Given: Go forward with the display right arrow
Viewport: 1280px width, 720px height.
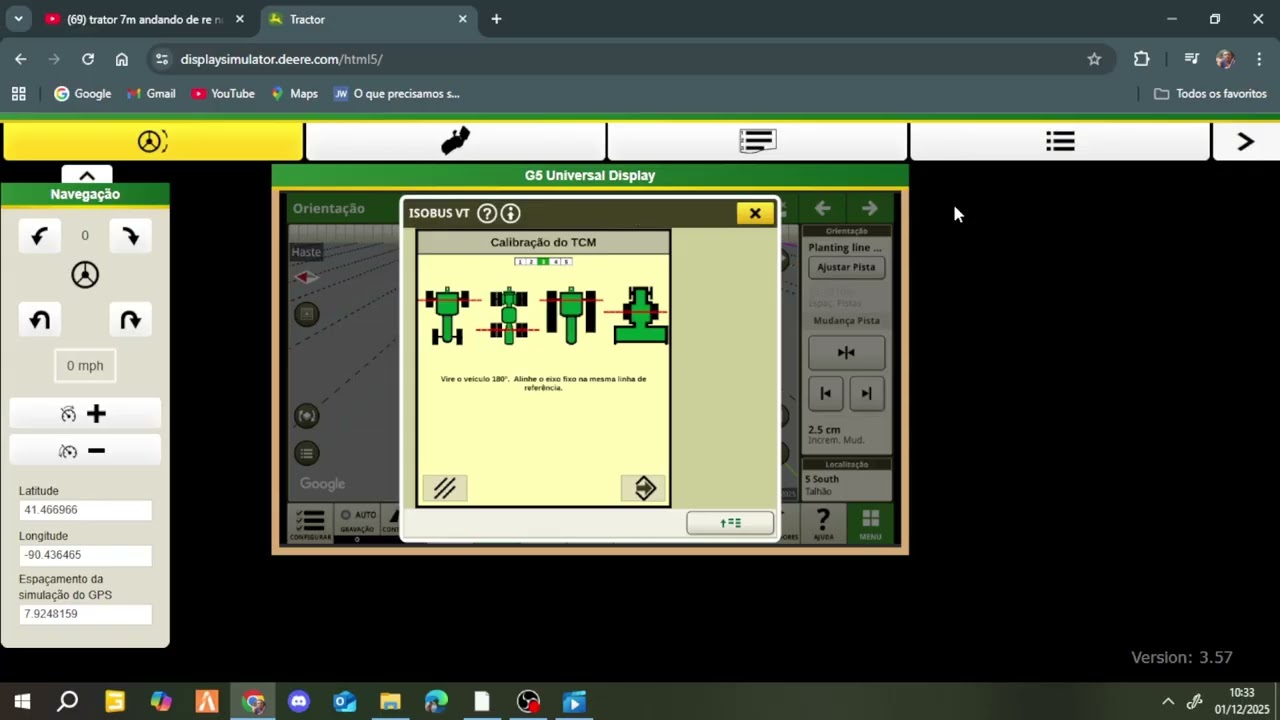Looking at the screenshot, I should (869, 208).
